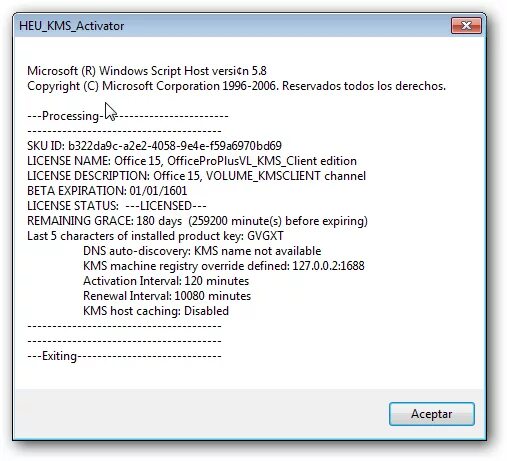Click the REMAINING GRACE 180 days line
Image resolution: width=507 pixels, height=461 pixels.
point(197,221)
